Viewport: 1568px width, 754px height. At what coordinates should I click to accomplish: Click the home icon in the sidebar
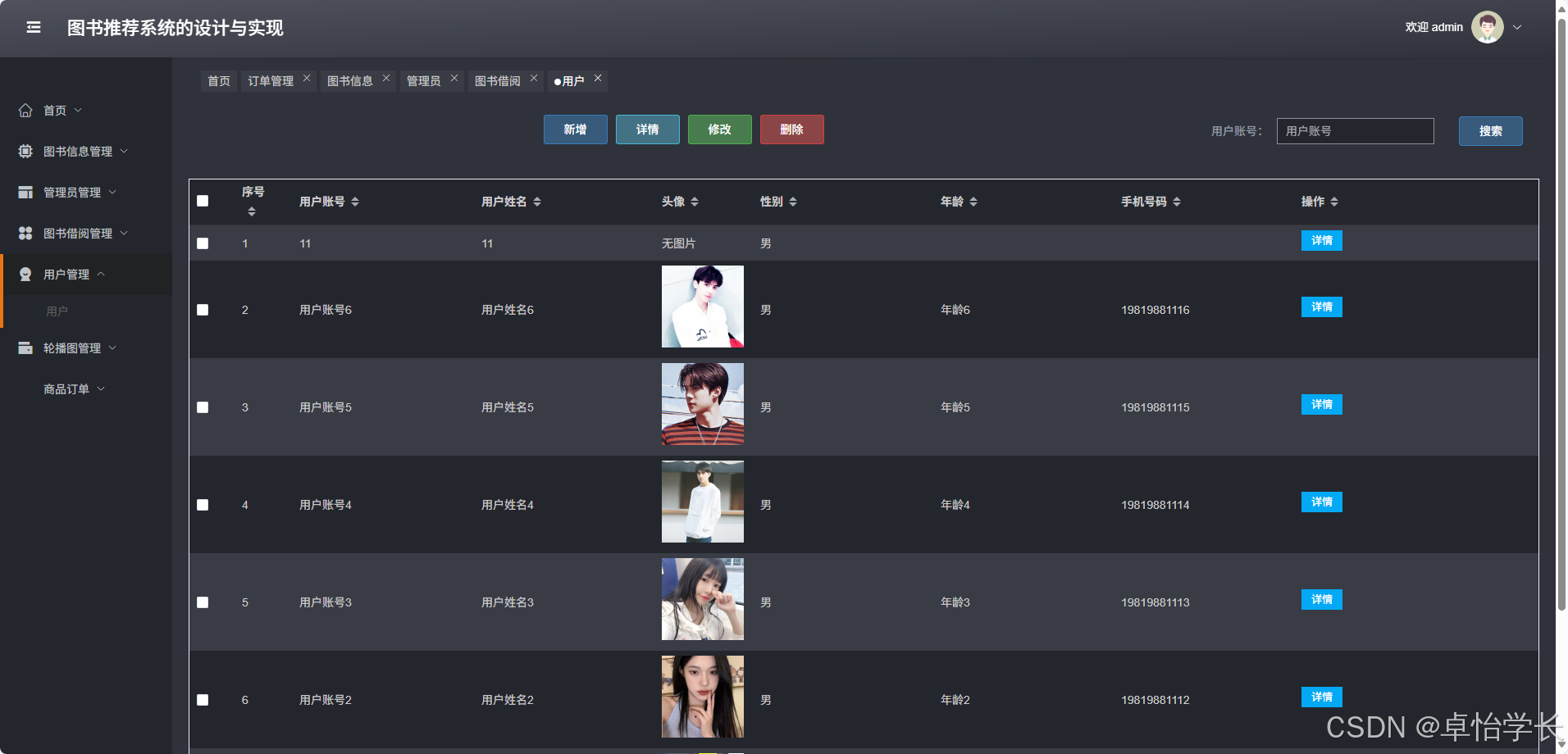(25, 111)
